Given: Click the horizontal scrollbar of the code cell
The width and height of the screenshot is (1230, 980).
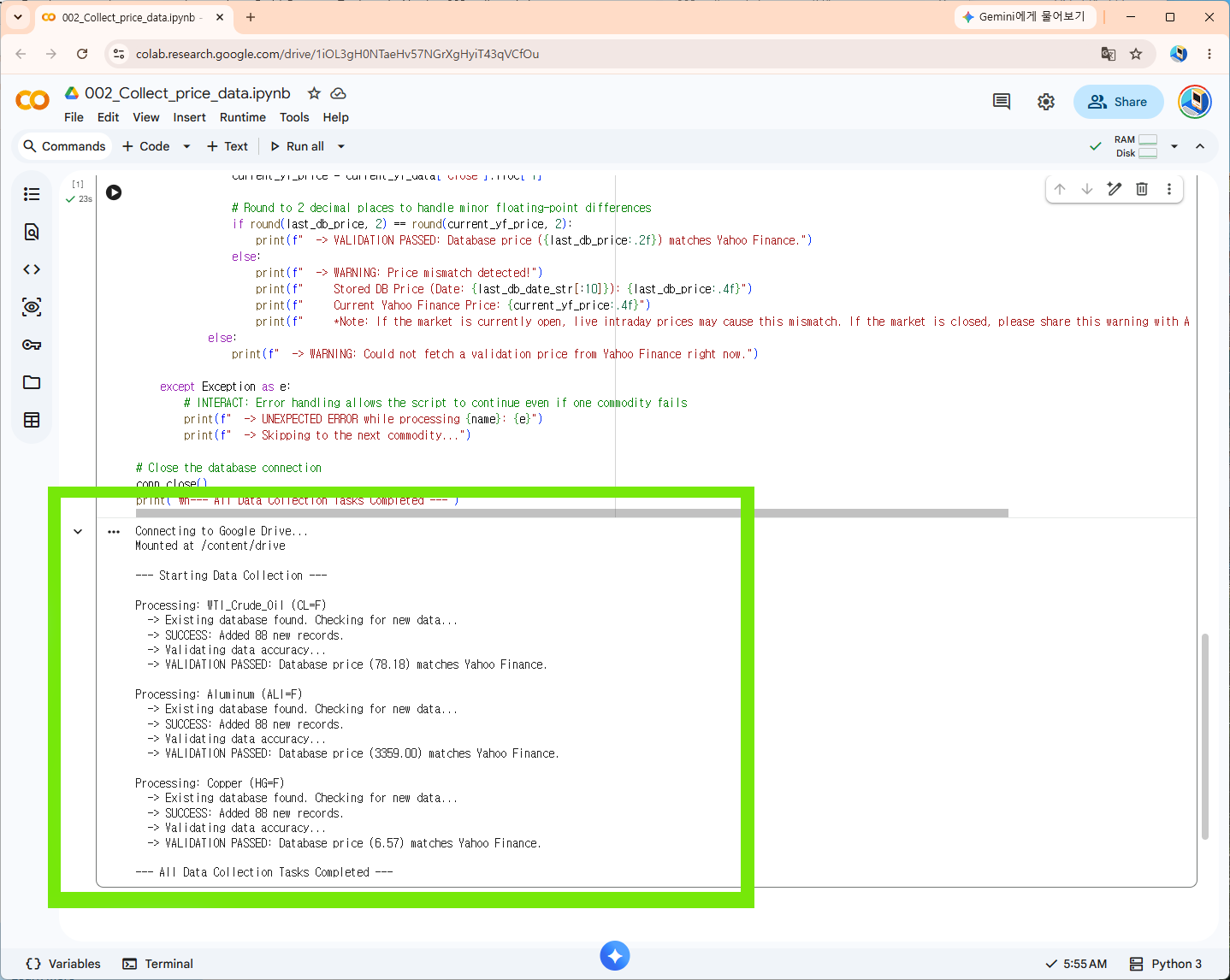Looking at the screenshot, I should pyautogui.click(x=572, y=513).
